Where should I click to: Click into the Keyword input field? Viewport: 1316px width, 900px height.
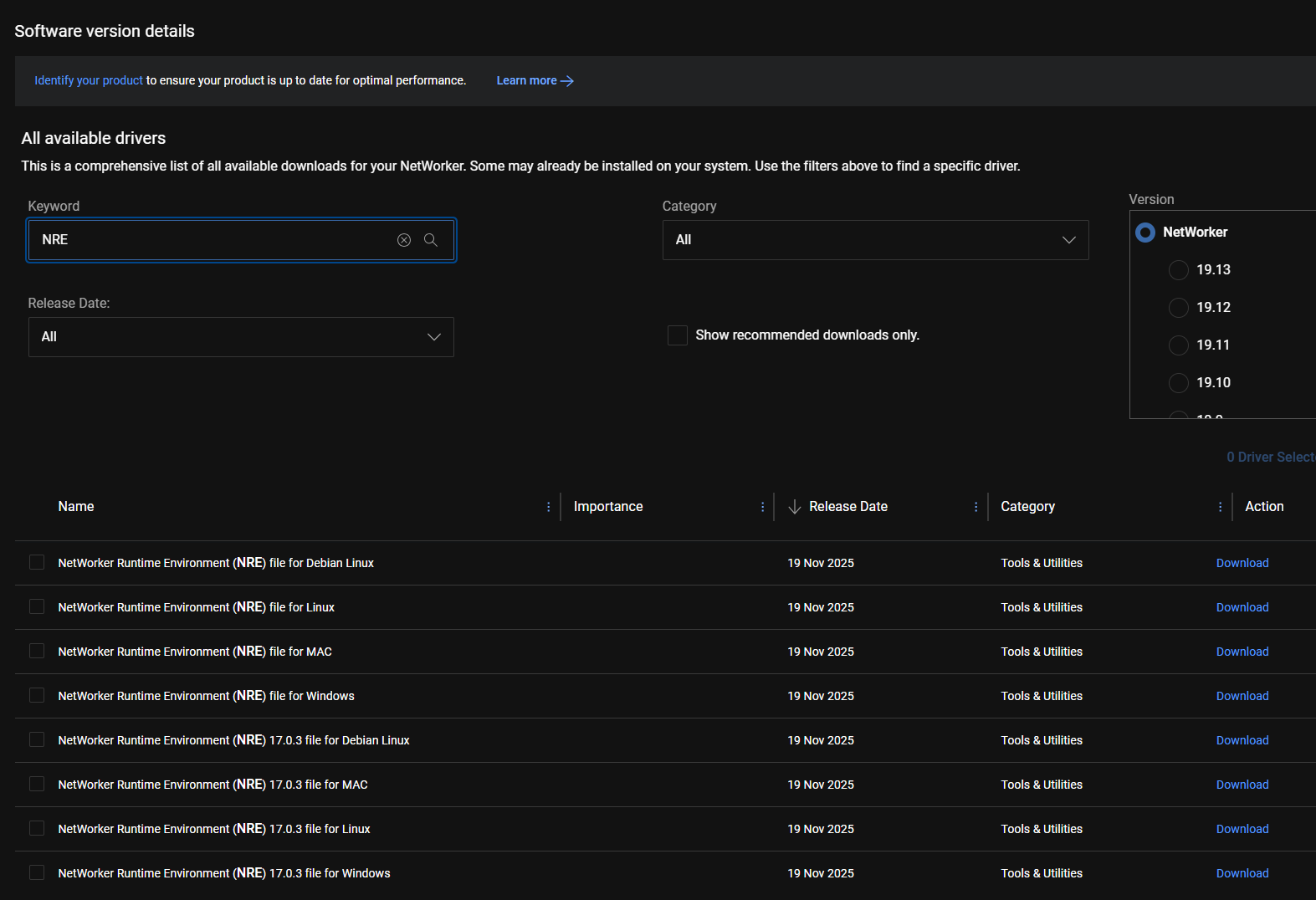pyautogui.click(x=209, y=240)
